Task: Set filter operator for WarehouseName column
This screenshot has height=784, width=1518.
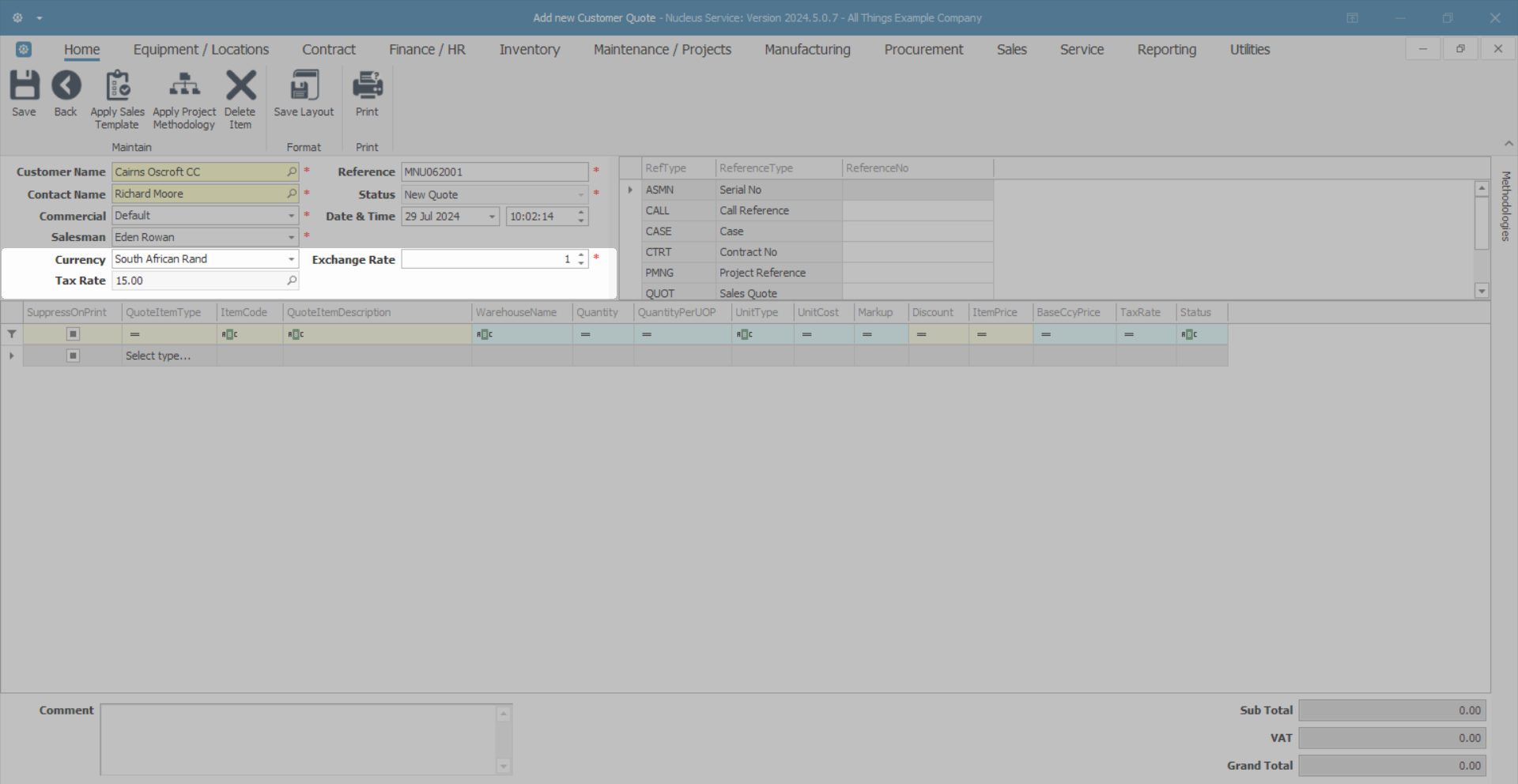Action: (x=485, y=334)
